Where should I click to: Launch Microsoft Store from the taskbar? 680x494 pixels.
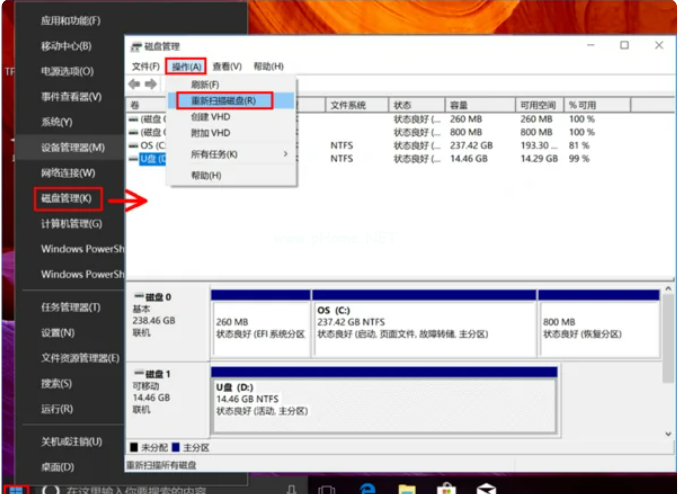point(446,488)
